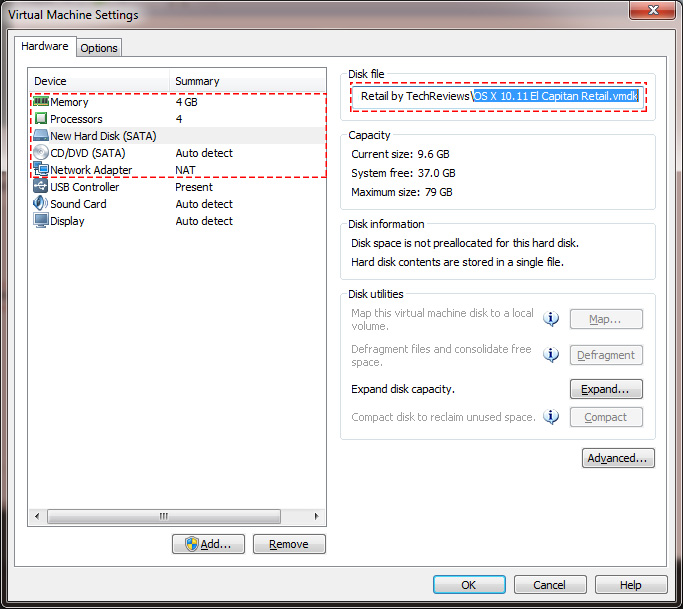Image resolution: width=683 pixels, height=609 pixels.
Task: Click info icon next to Map button
Action: (x=551, y=319)
